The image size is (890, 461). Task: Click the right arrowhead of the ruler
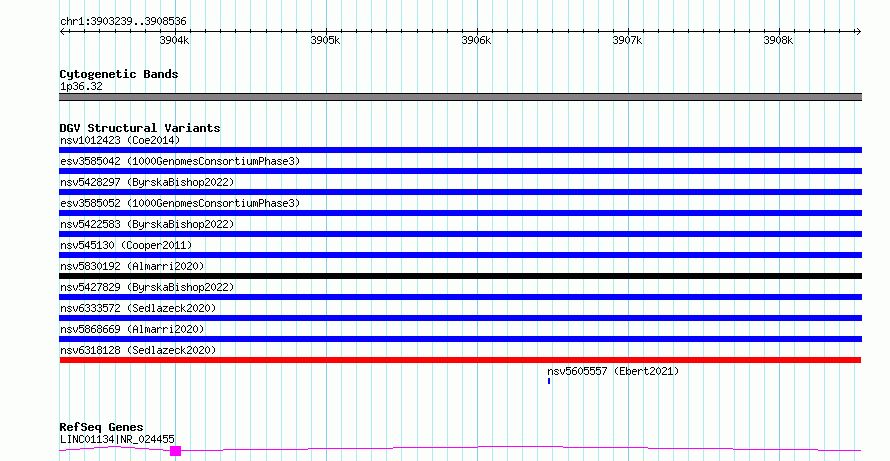tap(859, 32)
